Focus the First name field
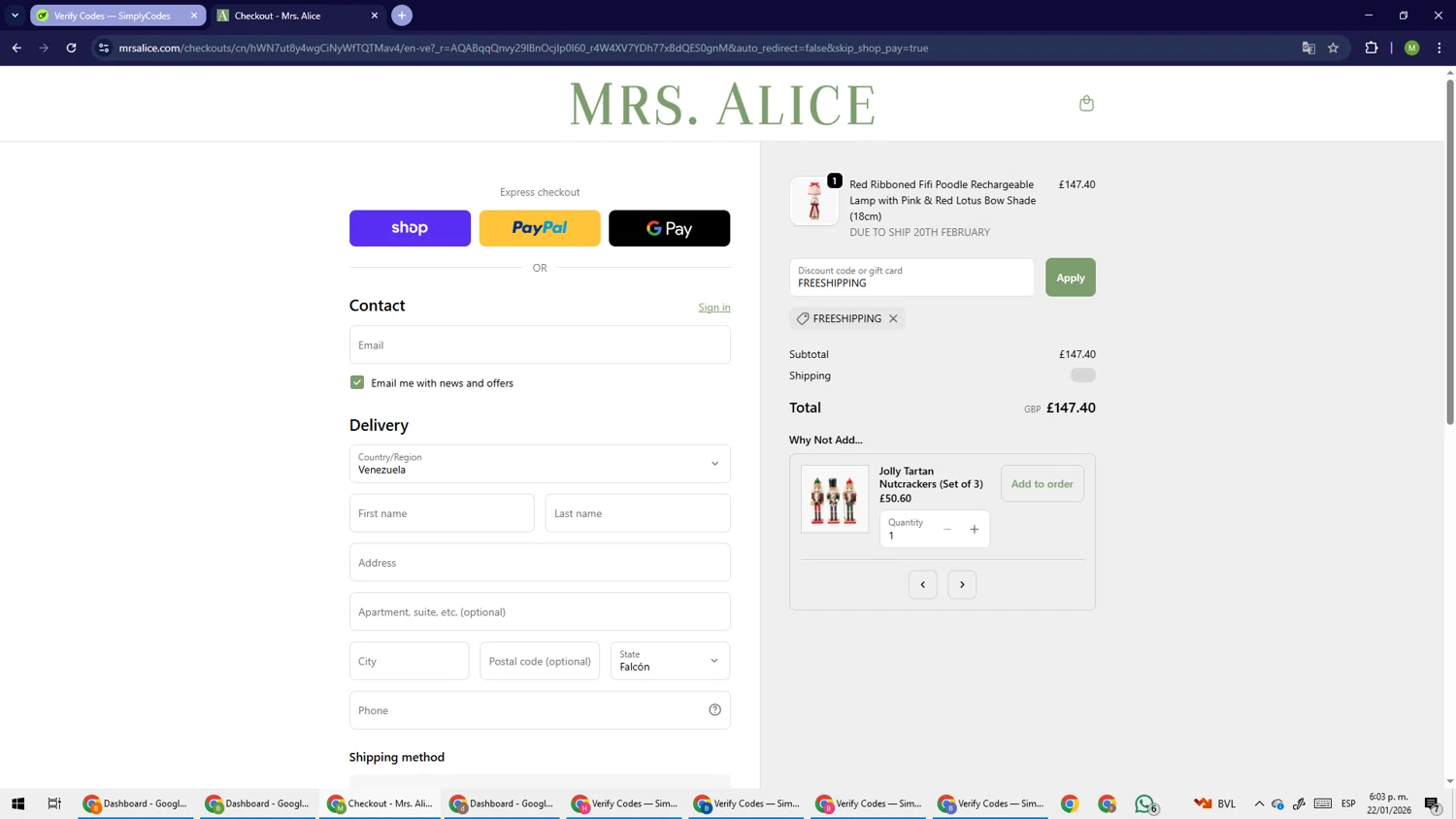The height and width of the screenshot is (819, 1456). [442, 513]
